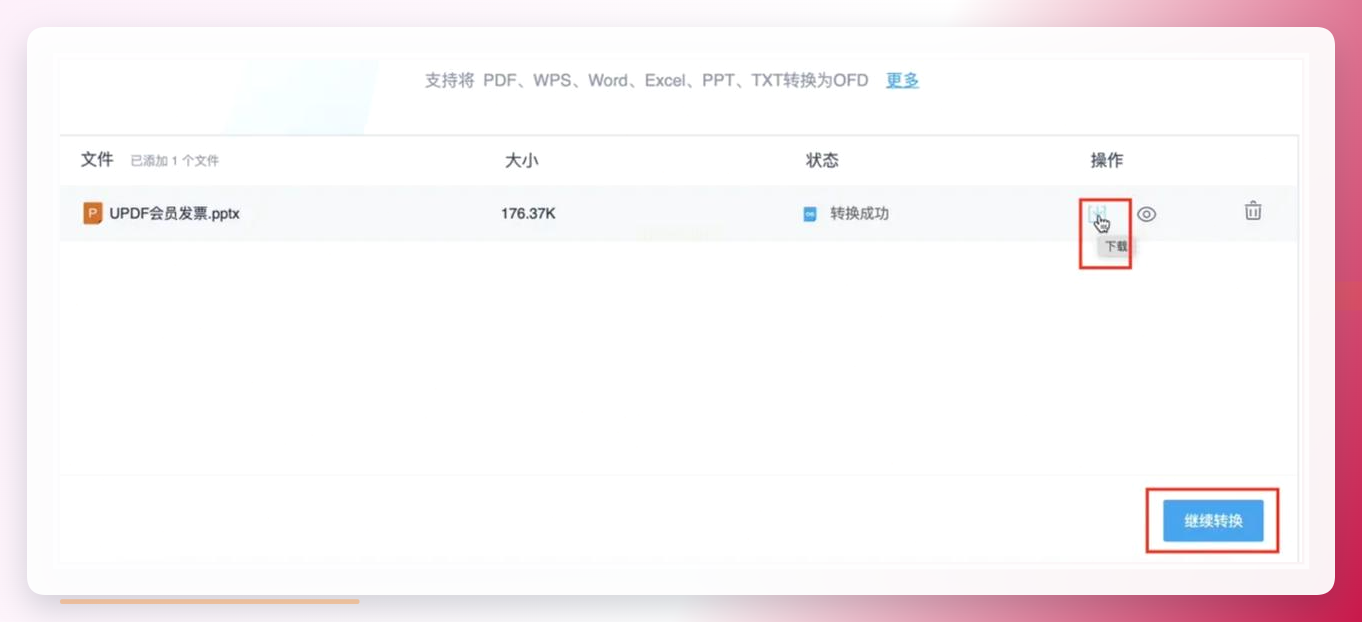Click the download icon for UPDF会员发票.pptx
The image size is (1362, 622).
tap(1097, 214)
